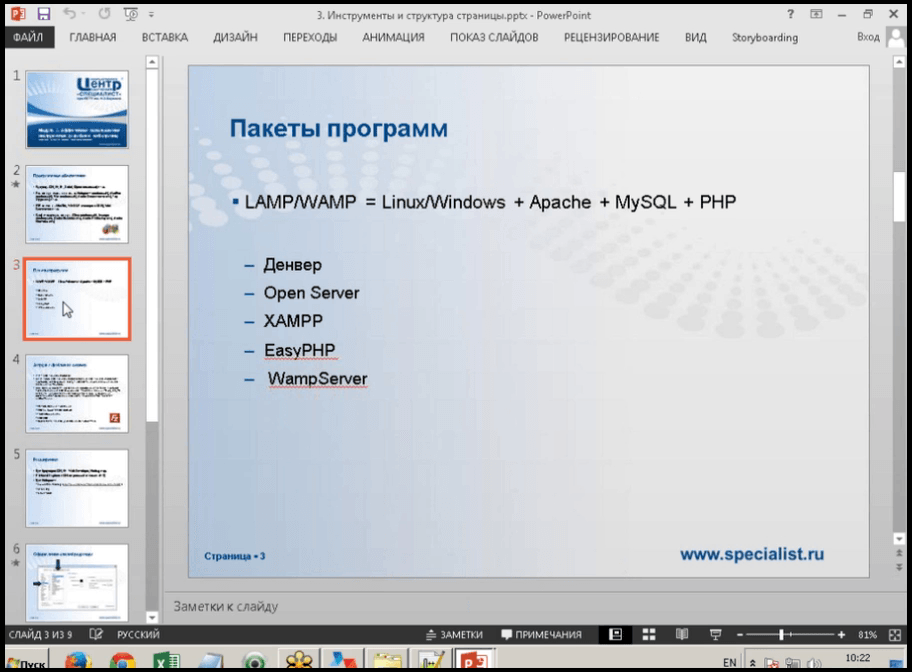912x672 pixels.
Task: Click the zoom in plus button
Action: tap(841, 635)
